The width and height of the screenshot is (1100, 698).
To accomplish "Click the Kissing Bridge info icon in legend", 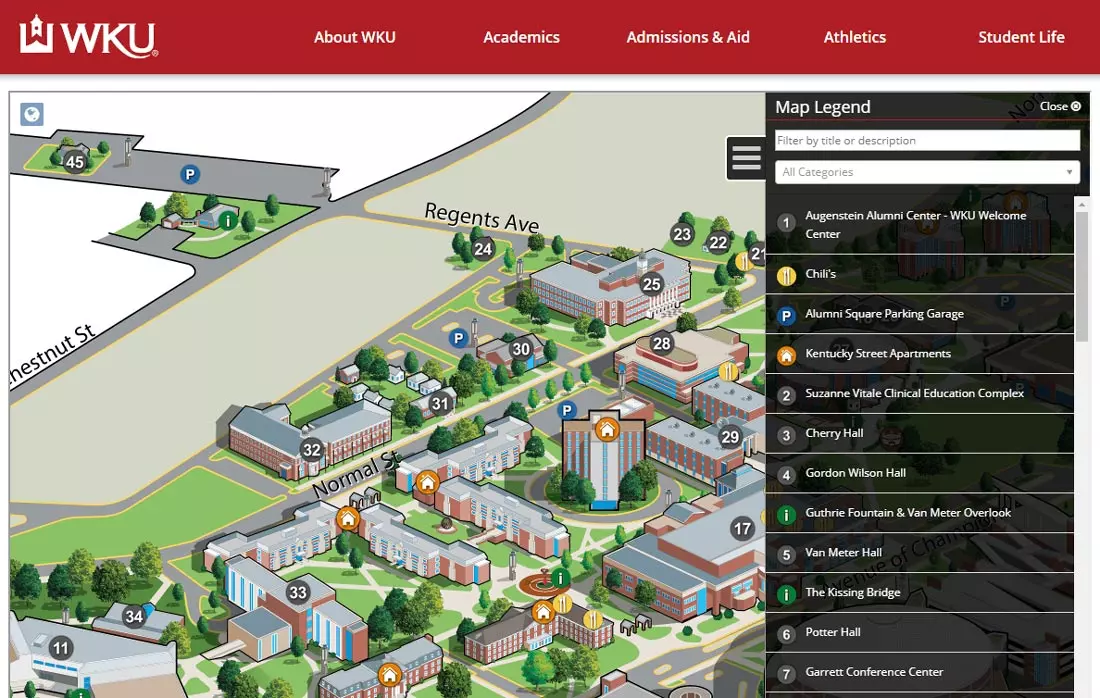I will 788,592.
